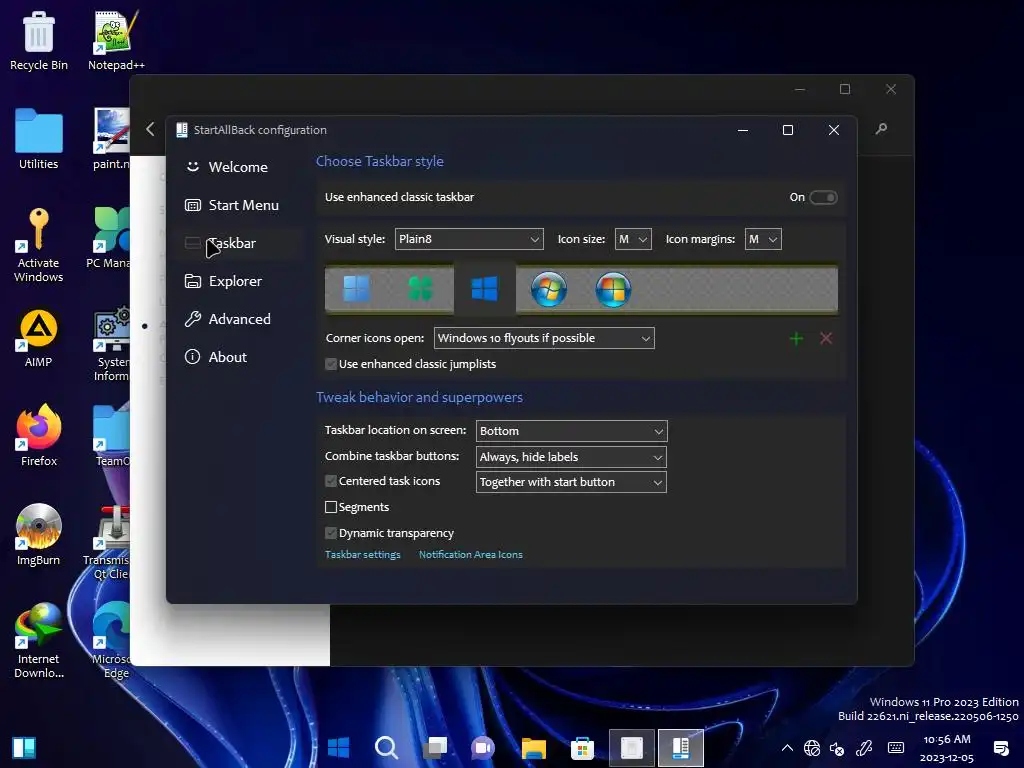Image resolution: width=1024 pixels, height=768 pixels.
Task: Choose the green clover start button icon
Action: pos(421,289)
